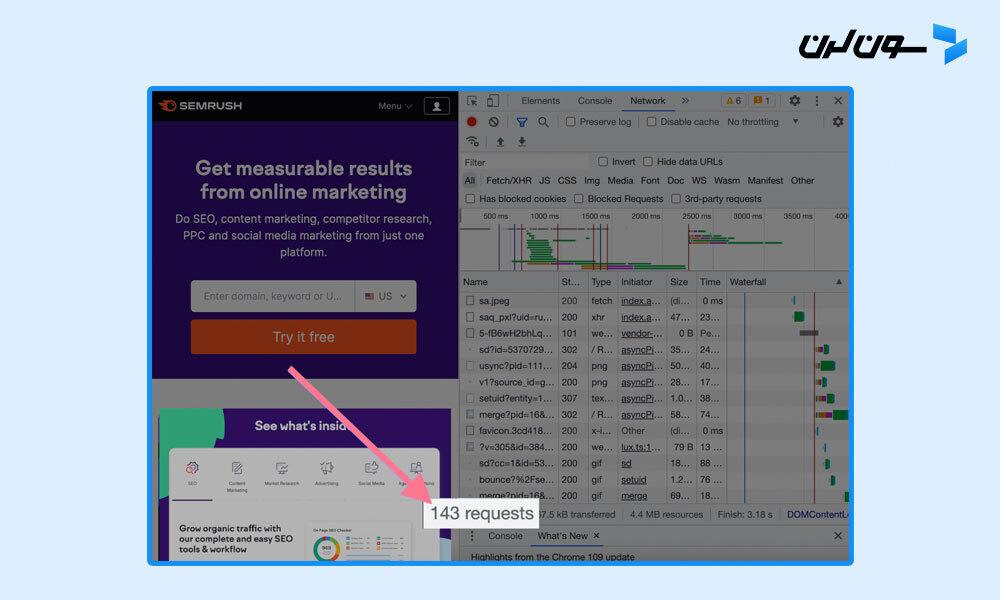Close the bottom drawer panel
This screenshot has height=600, width=1000.
838,536
